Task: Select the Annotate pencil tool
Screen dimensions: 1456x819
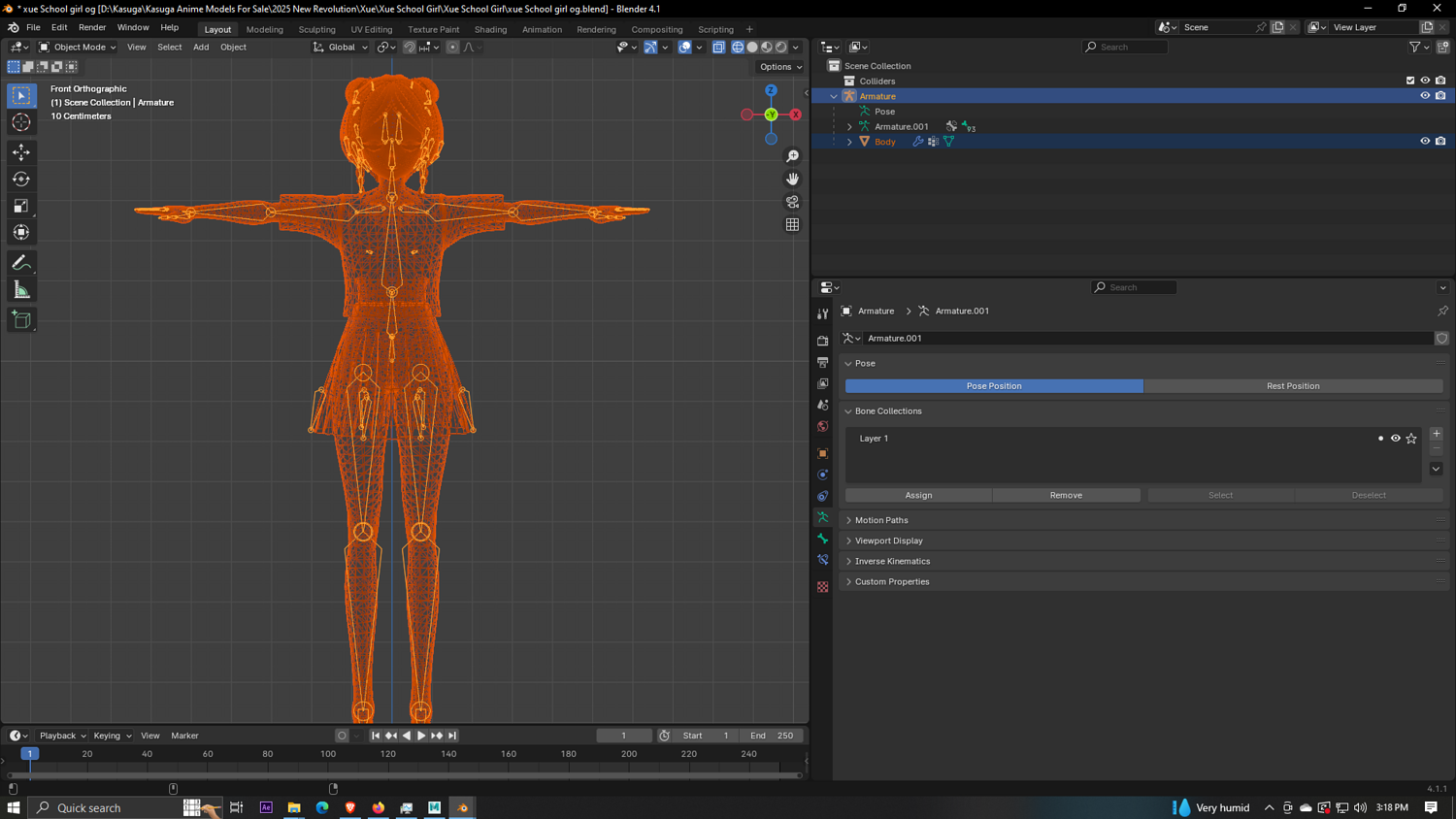Action: (21, 263)
